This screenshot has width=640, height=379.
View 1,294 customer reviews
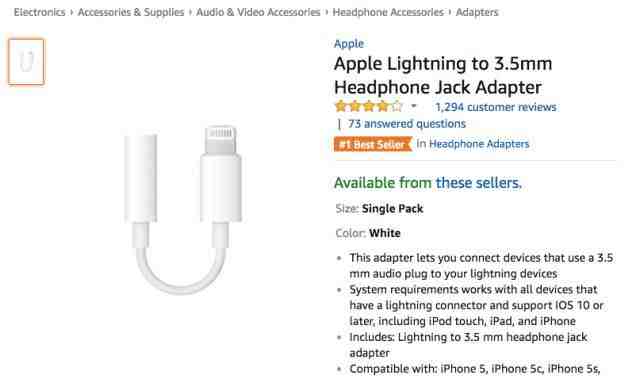click(496, 107)
